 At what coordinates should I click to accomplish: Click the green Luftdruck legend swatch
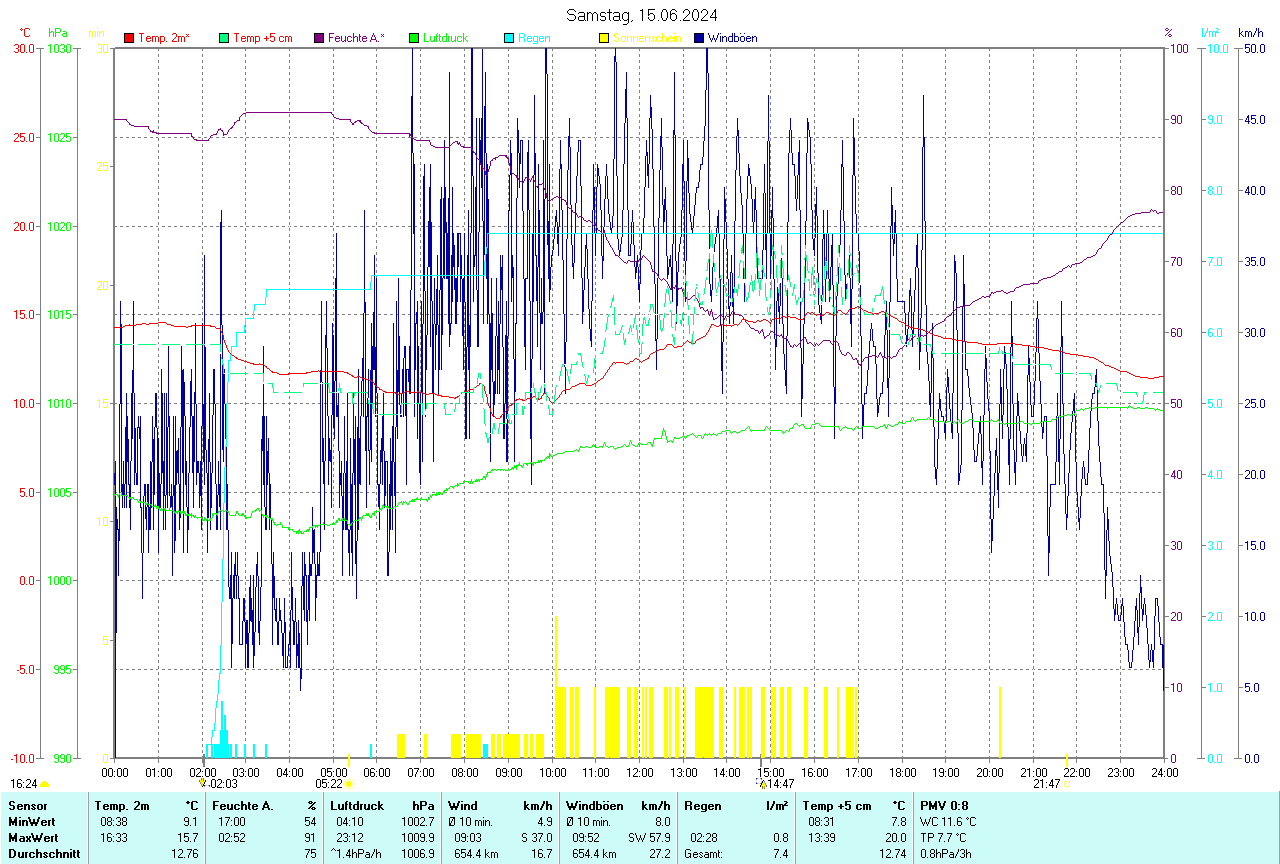(x=414, y=38)
